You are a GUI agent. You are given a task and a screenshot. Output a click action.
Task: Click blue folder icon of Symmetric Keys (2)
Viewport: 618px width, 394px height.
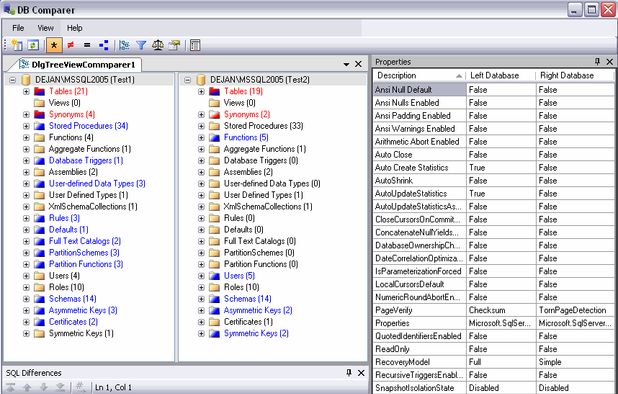coord(214,333)
